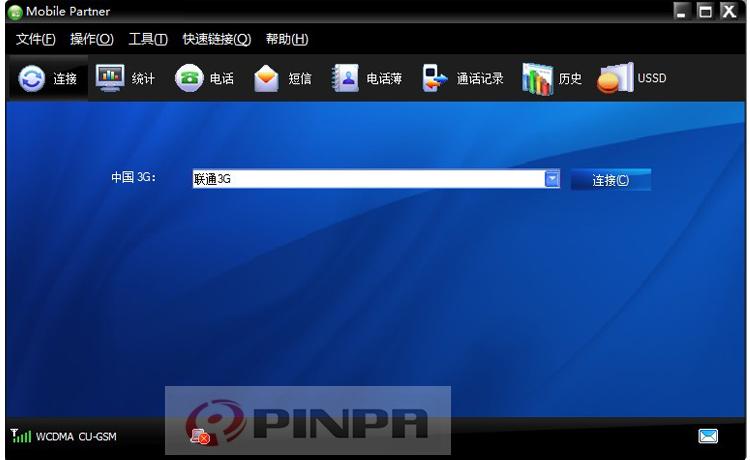This screenshot has width=750, height=460.
Task: Click the WCDMA network type text
Action: [x=55, y=437]
